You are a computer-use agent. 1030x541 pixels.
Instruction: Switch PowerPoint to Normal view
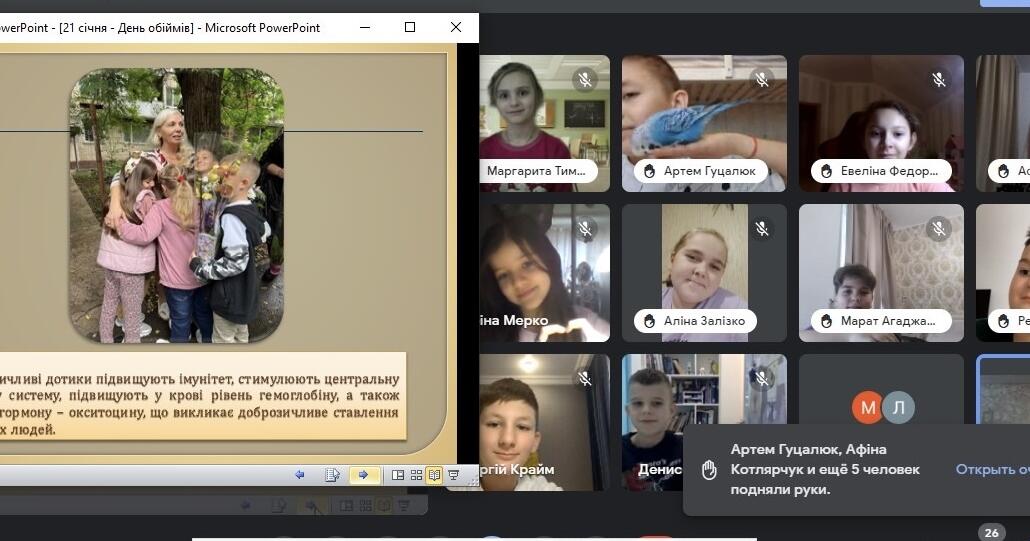coord(397,475)
